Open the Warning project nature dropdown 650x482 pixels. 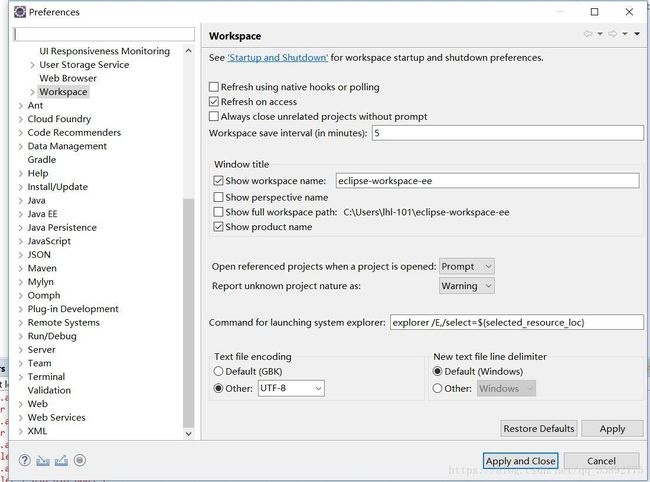coord(467,286)
